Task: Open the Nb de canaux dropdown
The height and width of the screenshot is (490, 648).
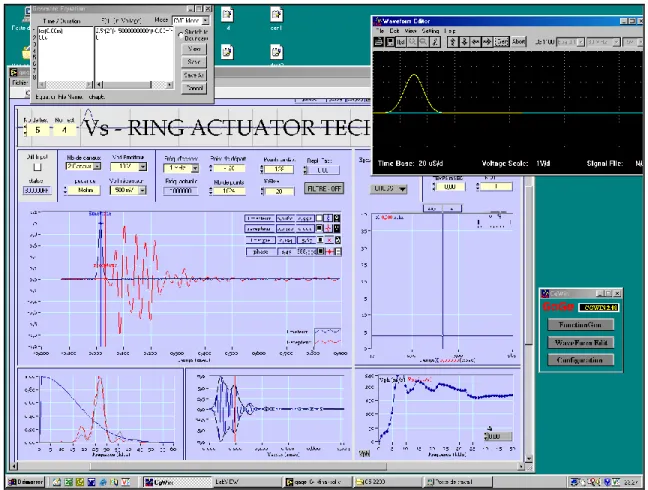Action: pos(83,166)
